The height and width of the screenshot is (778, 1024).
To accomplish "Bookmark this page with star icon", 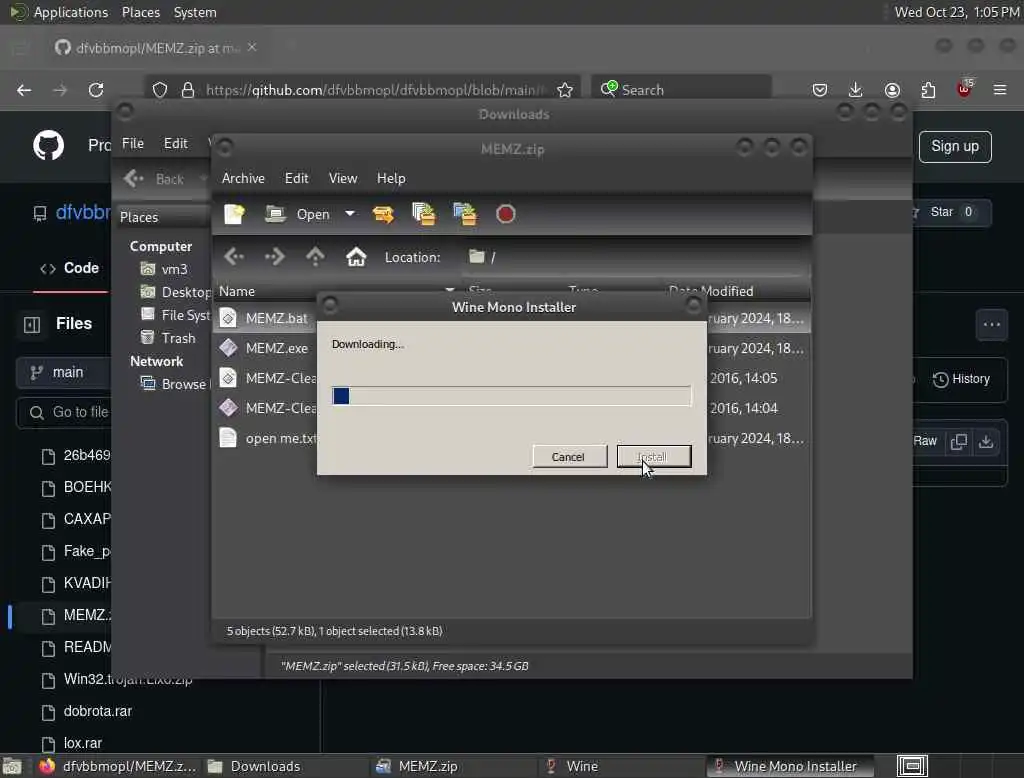I will (x=565, y=90).
